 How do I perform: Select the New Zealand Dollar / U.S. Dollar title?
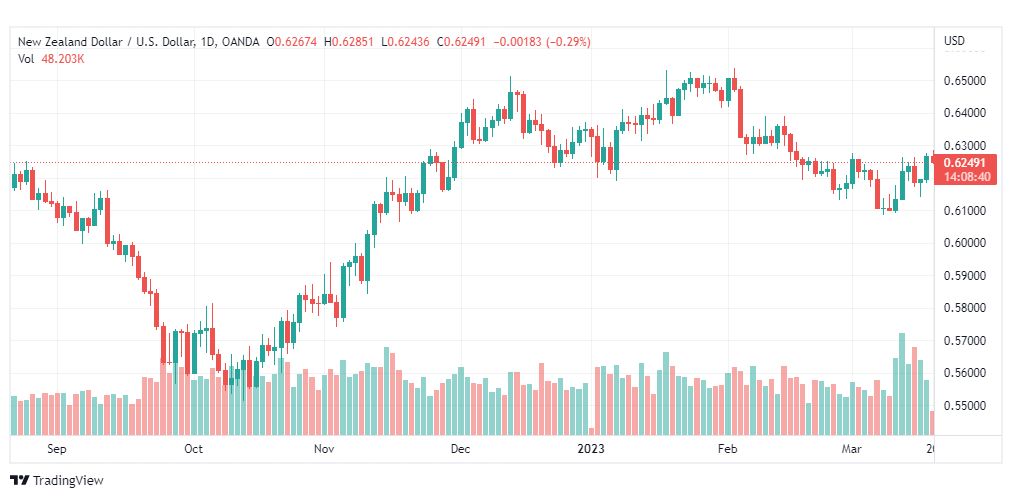point(106,42)
